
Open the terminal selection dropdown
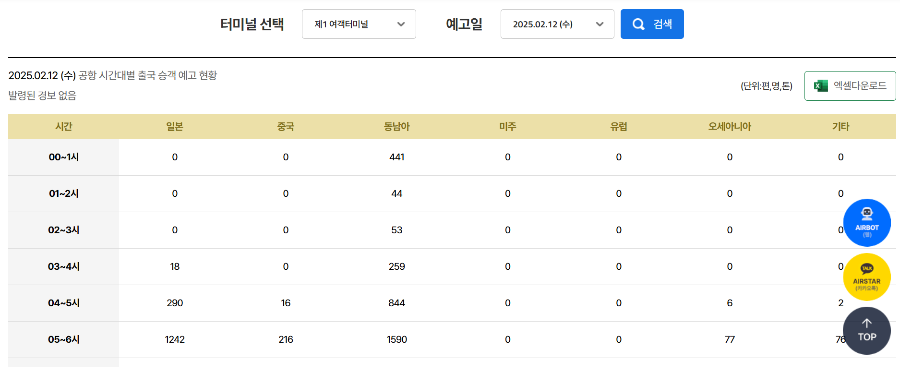click(x=359, y=24)
